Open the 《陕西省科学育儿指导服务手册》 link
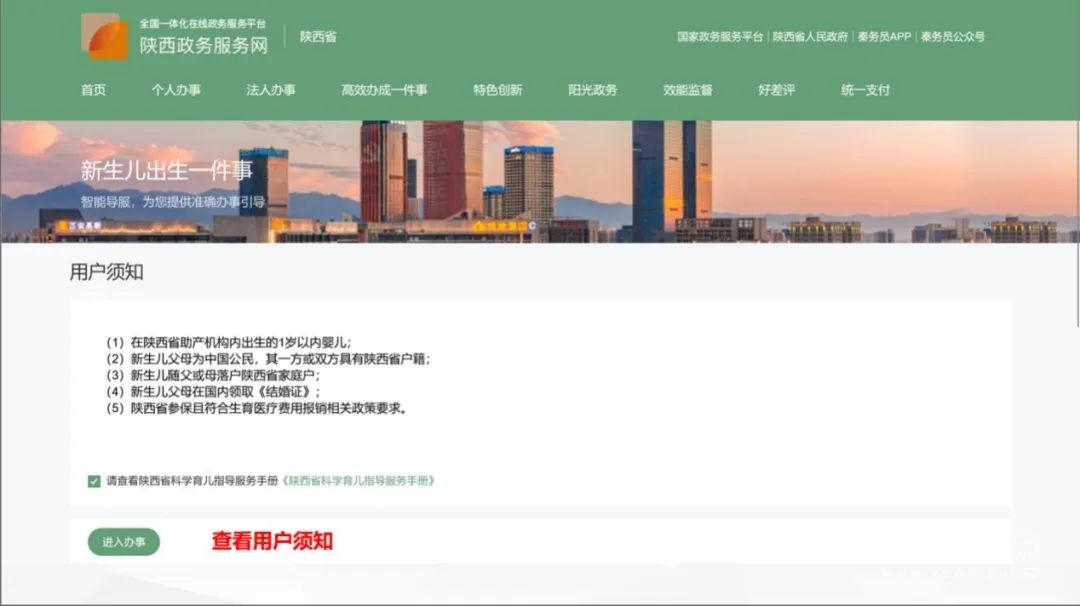Screen dimensions: 1080x606 pyautogui.click(x=358, y=481)
